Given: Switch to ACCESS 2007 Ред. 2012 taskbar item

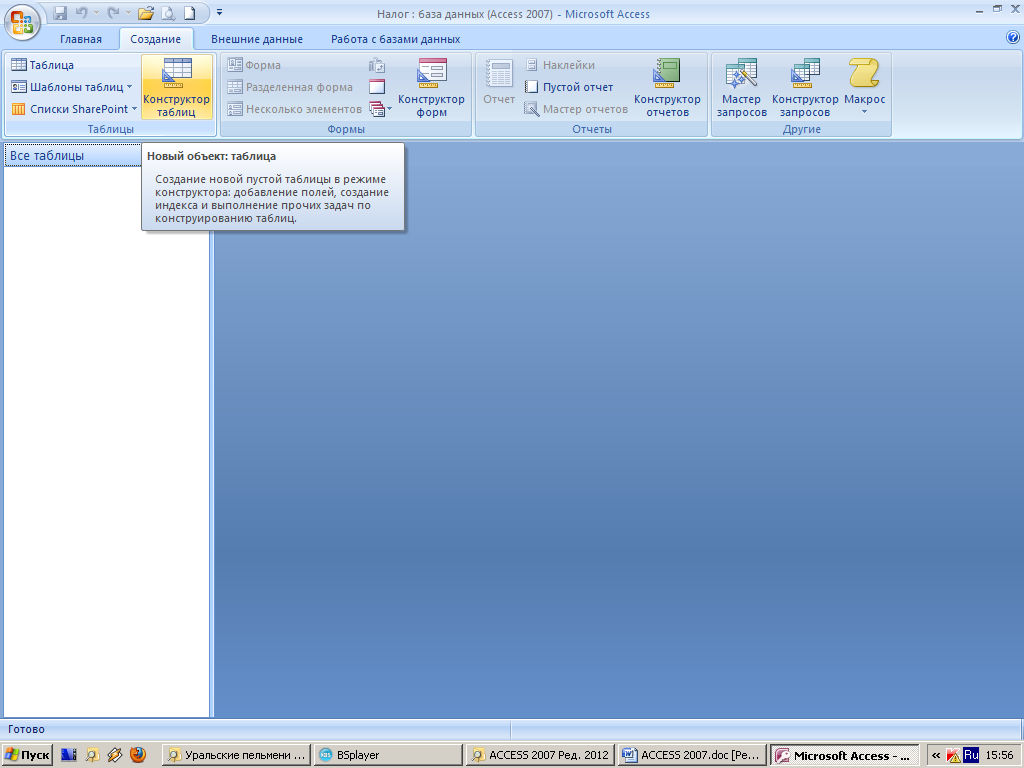Looking at the screenshot, I should pos(539,755).
